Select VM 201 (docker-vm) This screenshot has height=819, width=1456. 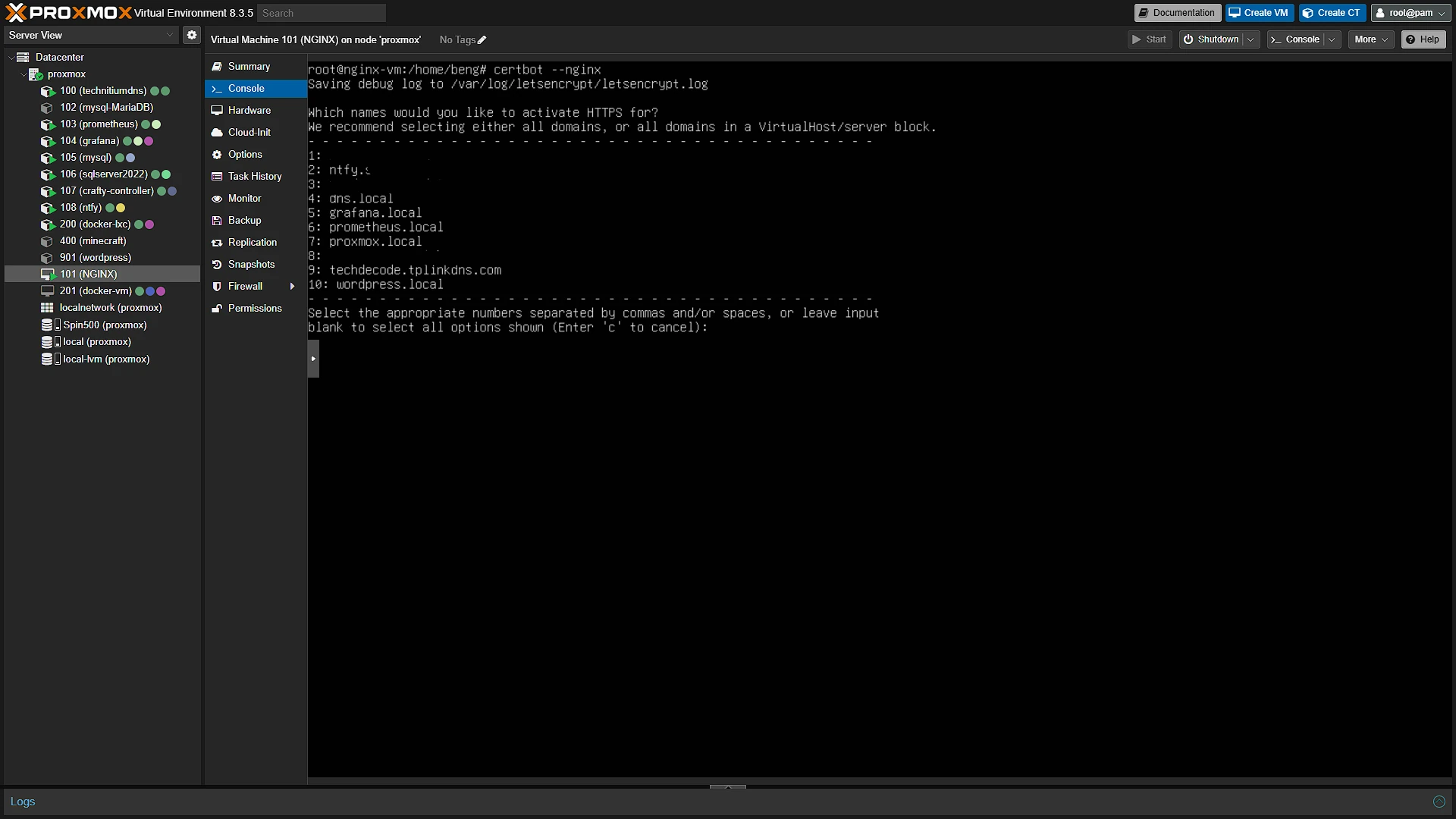(96, 291)
